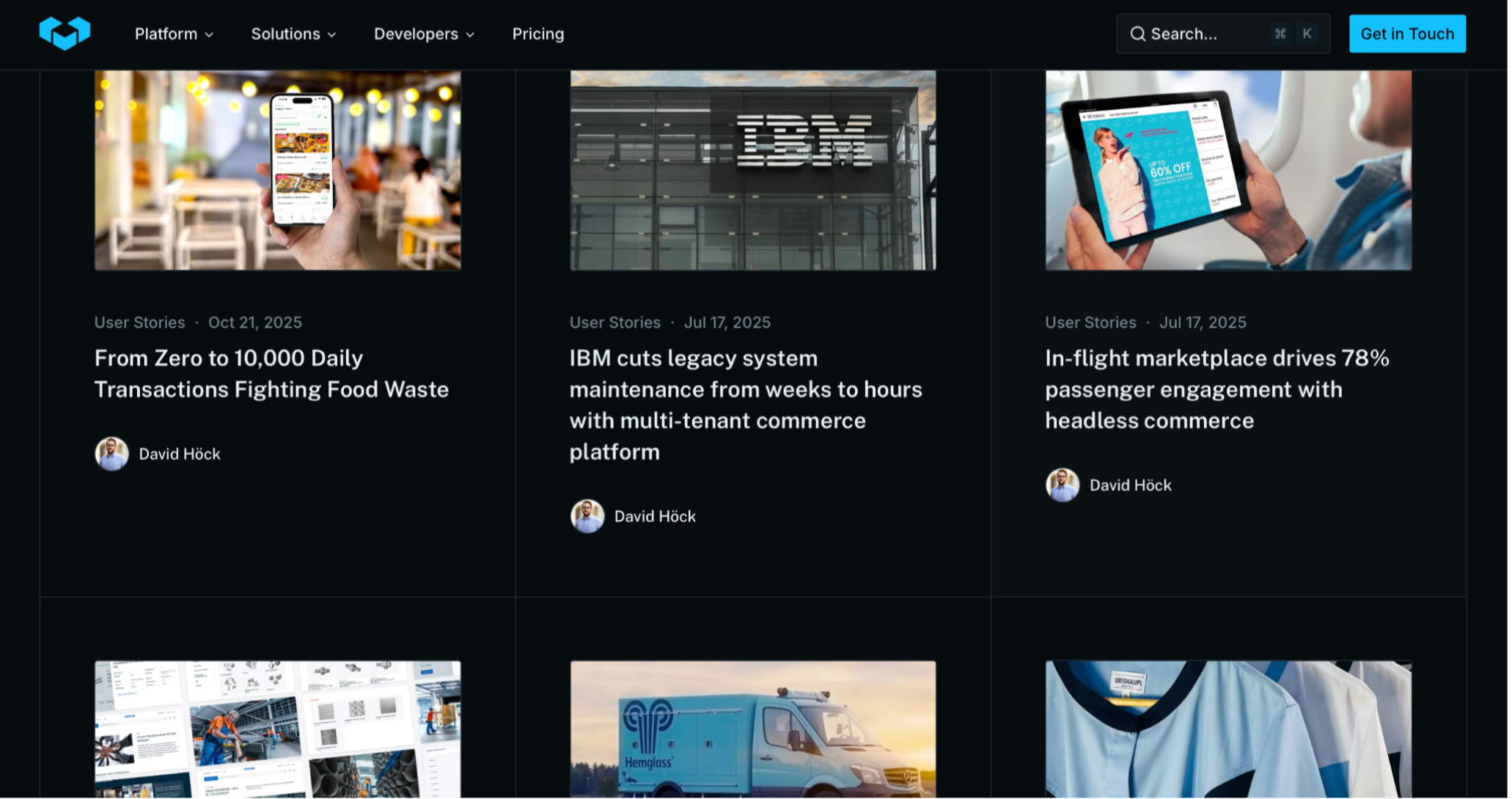The image size is (1512, 799).
Task: Click the IBM building thumbnail image
Action: coord(754,170)
